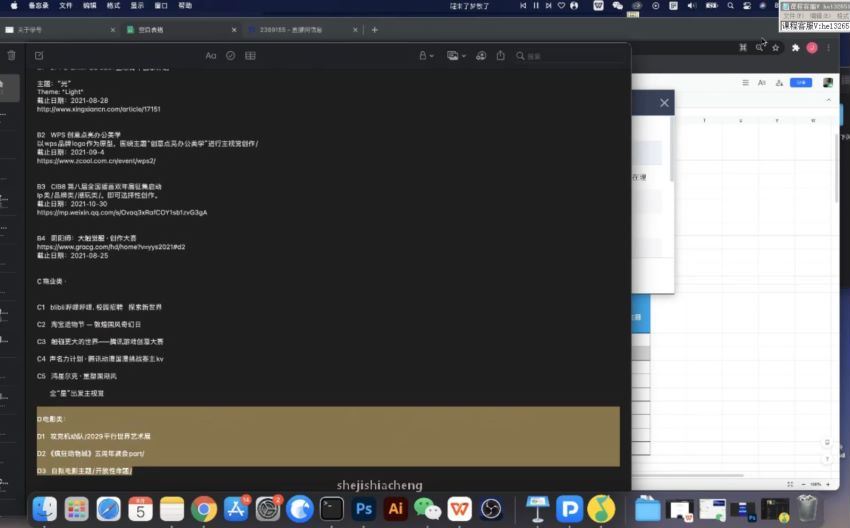Open Google Chrome from the Dock
This screenshot has height=528, width=850.
click(x=204, y=510)
